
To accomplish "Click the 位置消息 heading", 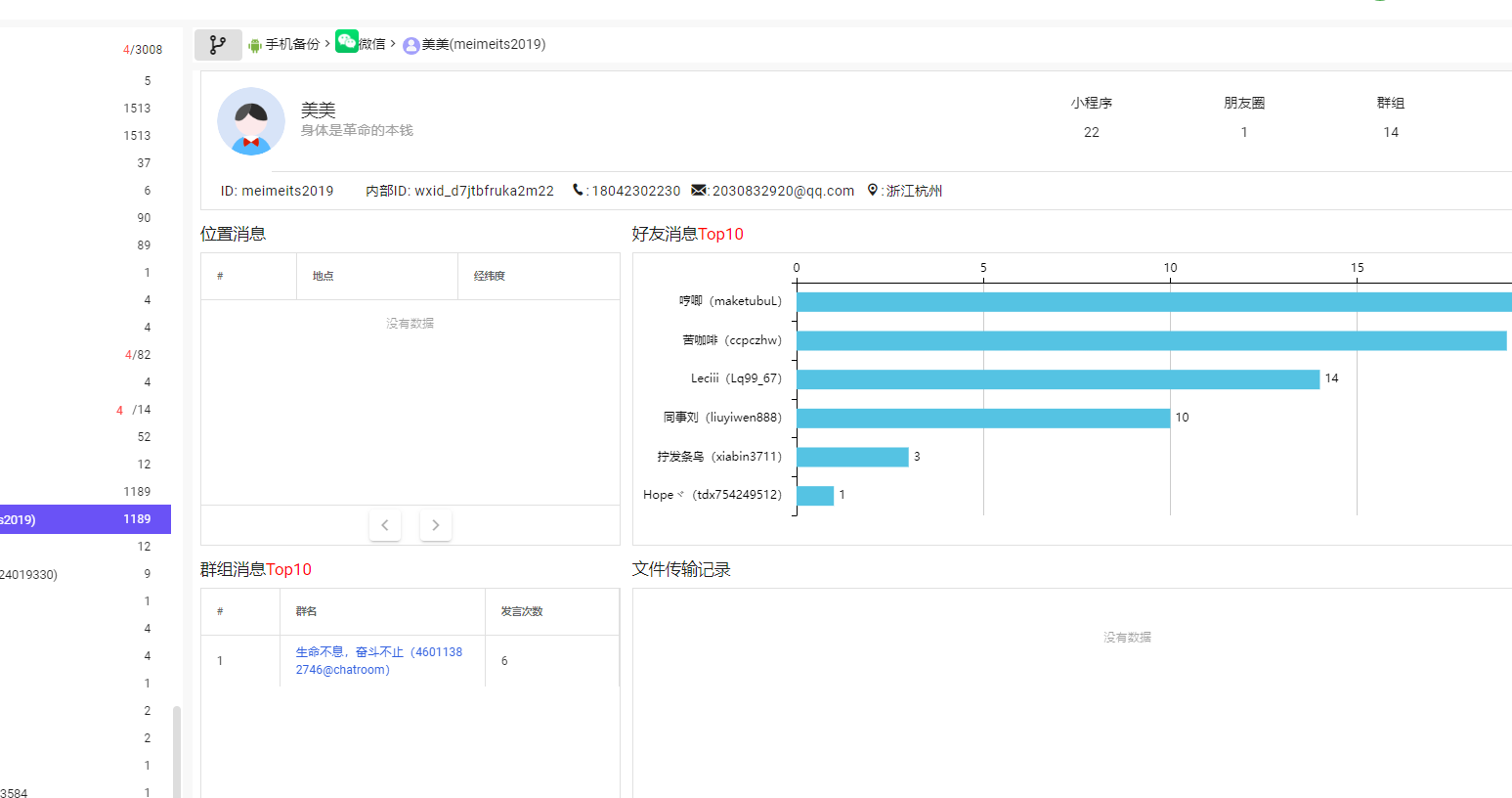I will coord(234,234).
